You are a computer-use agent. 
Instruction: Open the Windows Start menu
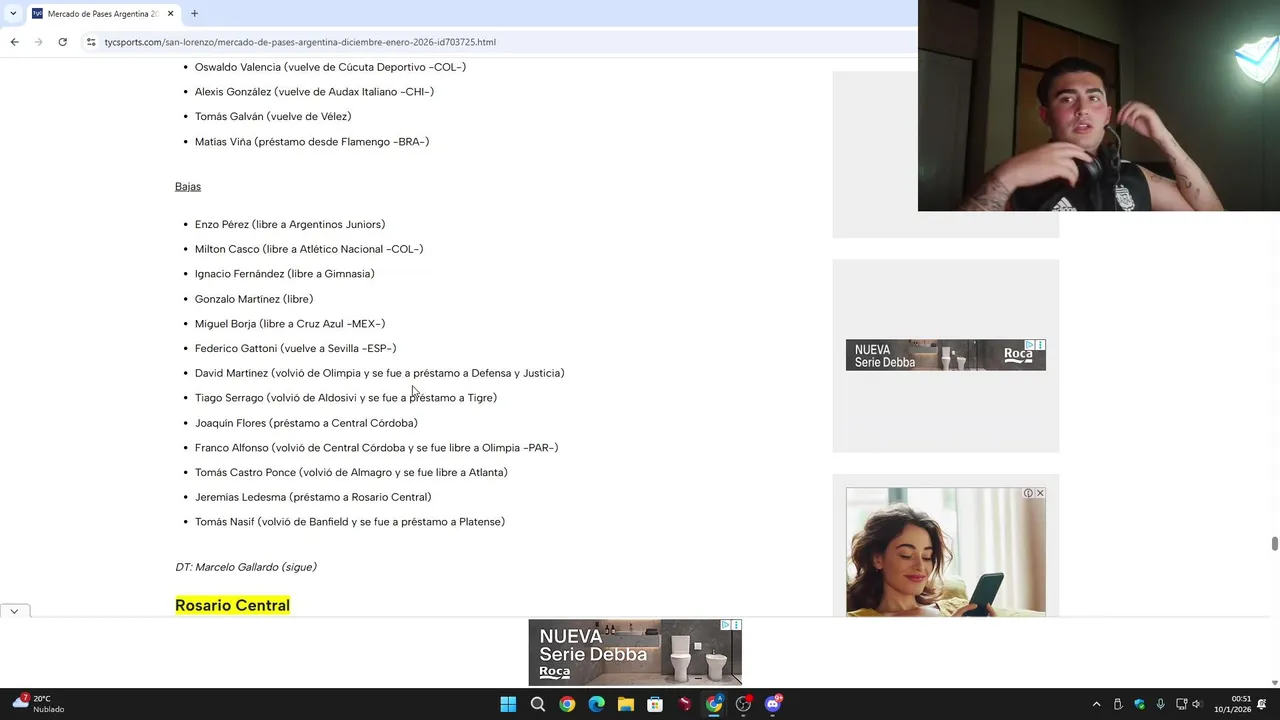coord(508,704)
